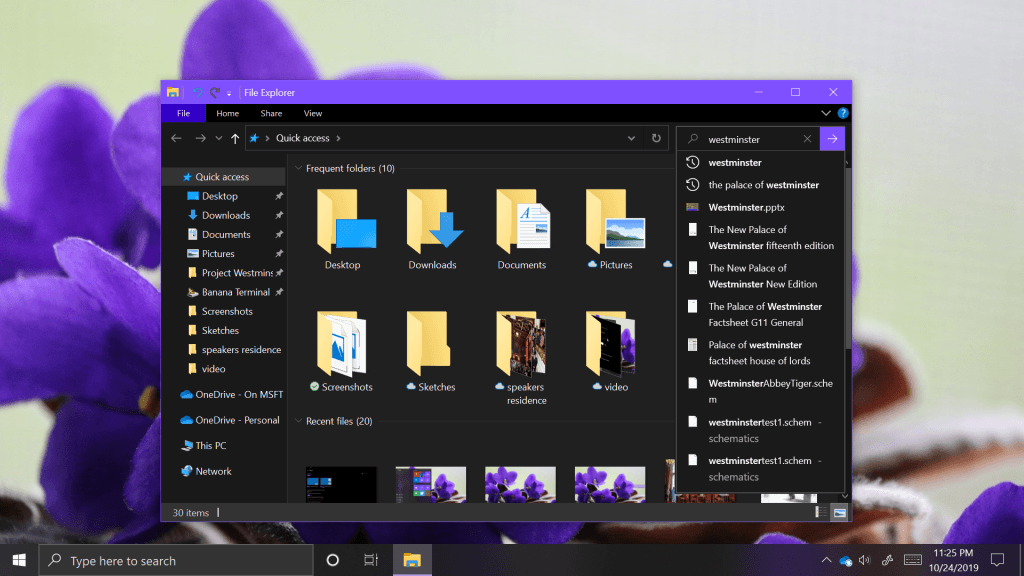Select OneDrive - On MSFT
Image resolution: width=1024 pixels, height=576 pixels.
click(238, 394)
